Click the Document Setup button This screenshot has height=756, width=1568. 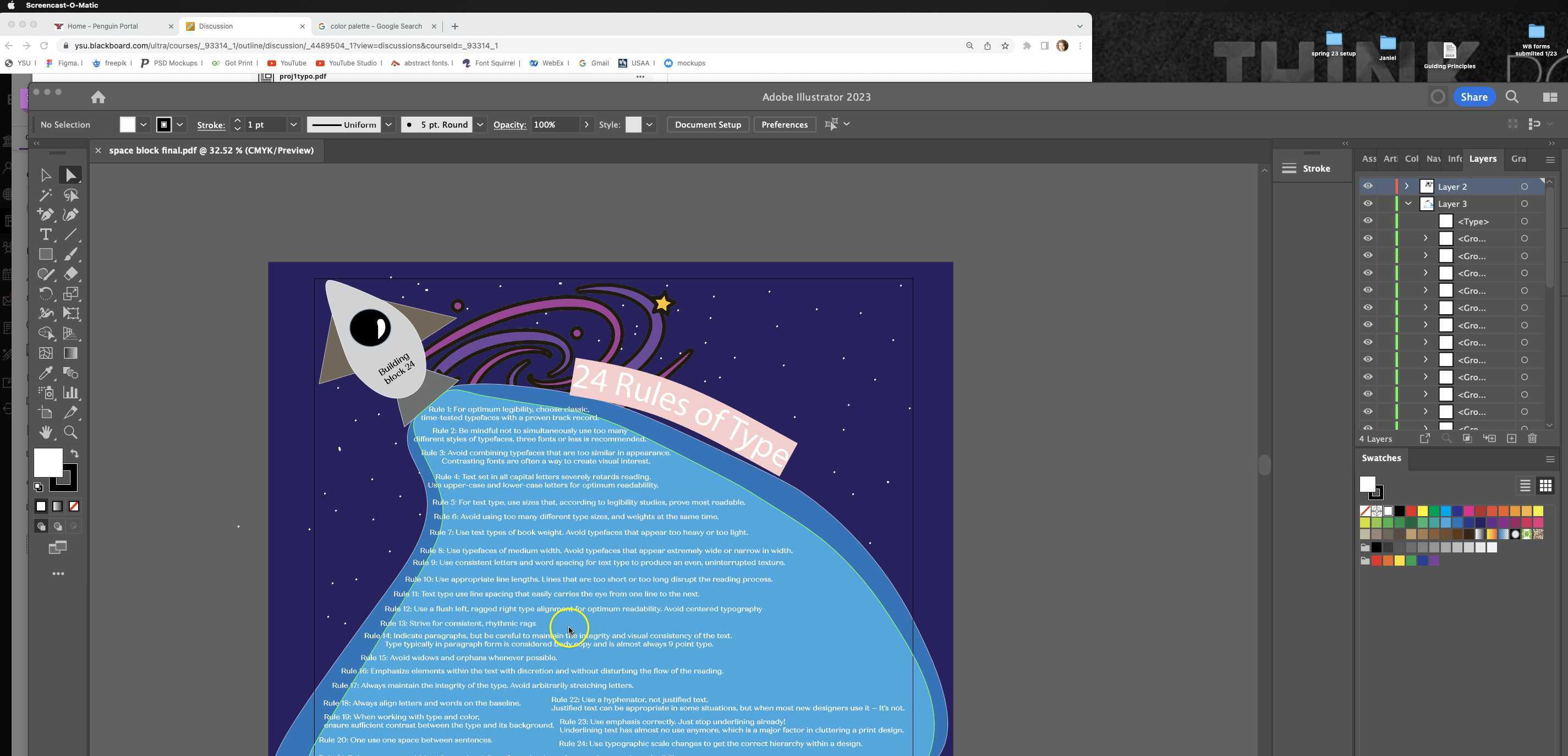[708, 124]
